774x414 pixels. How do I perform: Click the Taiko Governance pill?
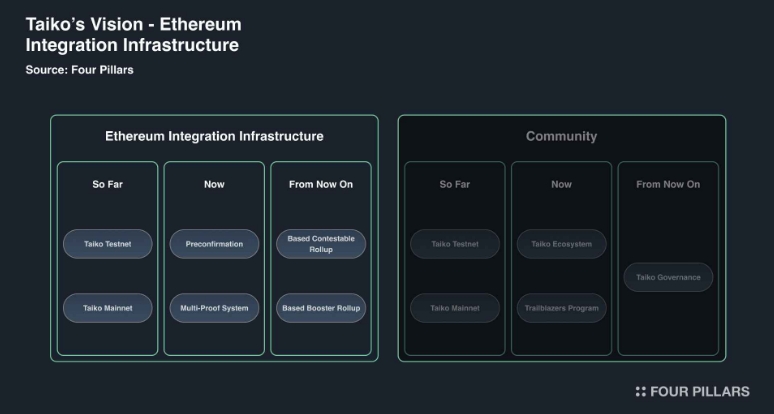tap(668, 277)
